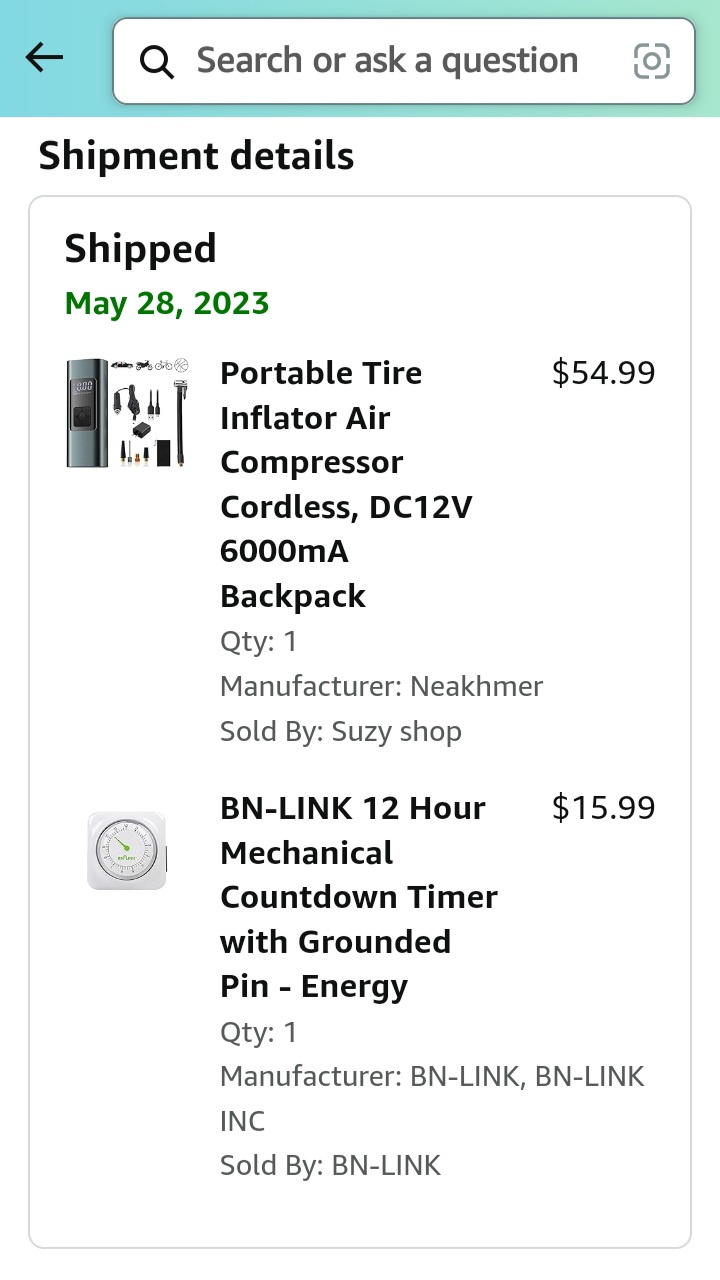Open the BN-LINK 12 Hour Timer listing
The height and width of the screenshot is (1280, 720).
(358, 896)
